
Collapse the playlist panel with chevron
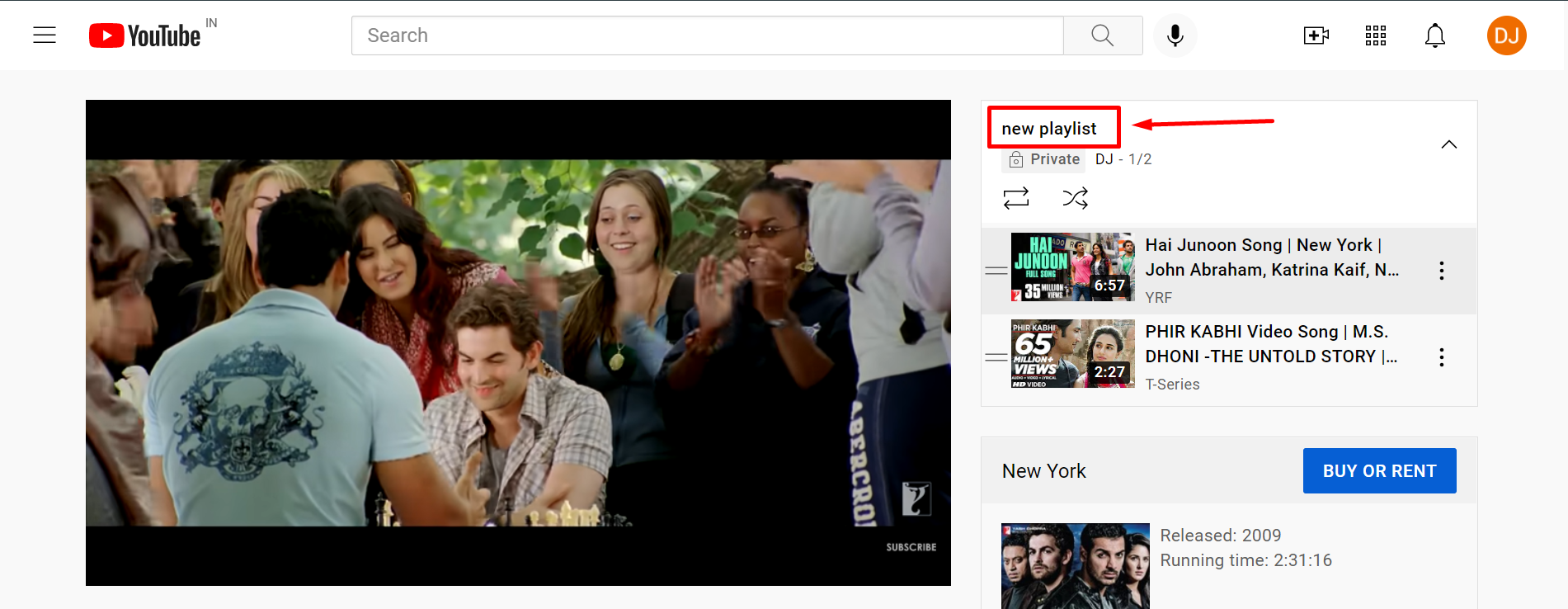point(1449,144)
